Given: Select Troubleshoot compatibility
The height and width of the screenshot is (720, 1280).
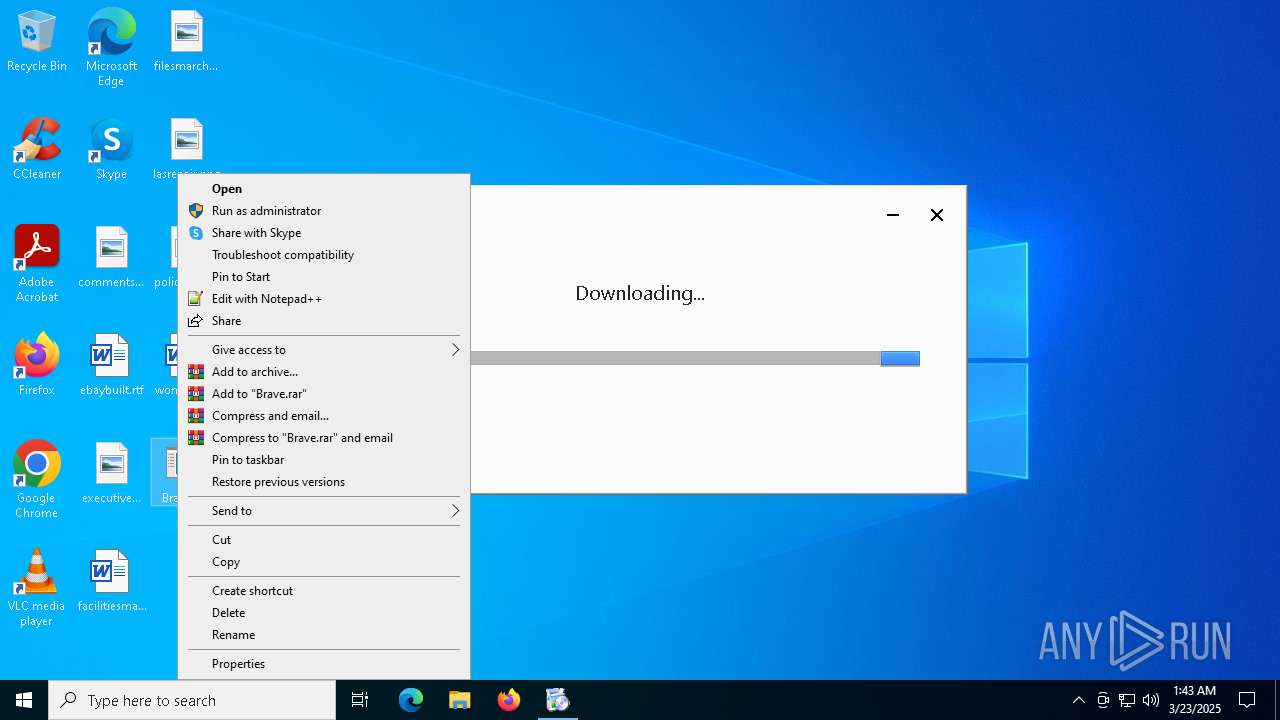Looking at the screenshot, I should 324,255.
